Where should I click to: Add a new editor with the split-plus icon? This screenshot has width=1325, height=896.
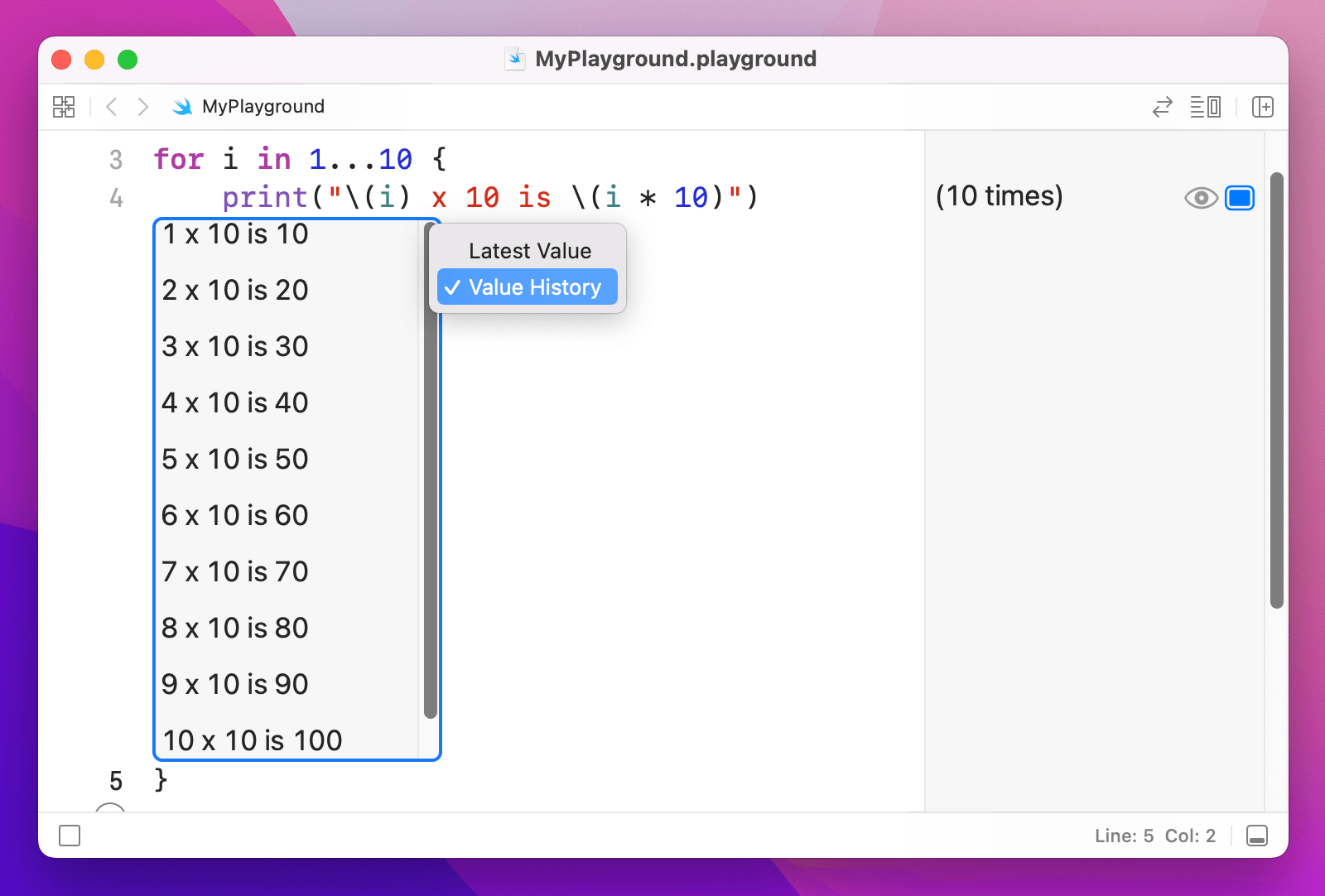(1262, 106)
